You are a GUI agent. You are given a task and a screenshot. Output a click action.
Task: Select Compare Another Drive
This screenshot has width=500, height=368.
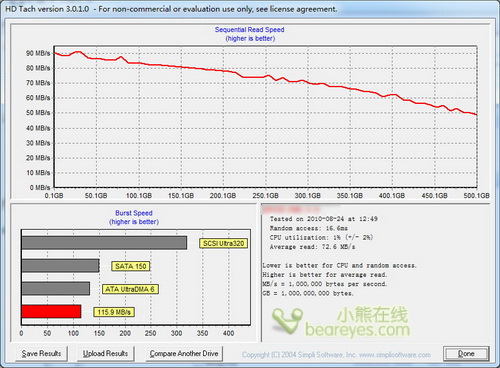pos(184,353)
